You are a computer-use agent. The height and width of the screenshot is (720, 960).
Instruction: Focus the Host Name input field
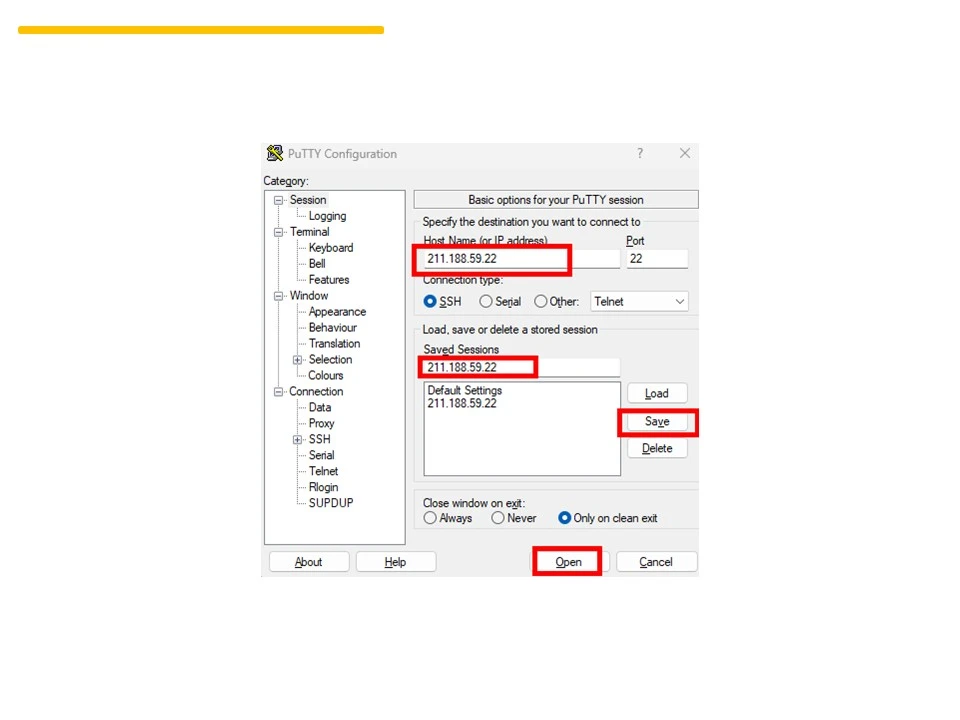[x=522, y=258]
